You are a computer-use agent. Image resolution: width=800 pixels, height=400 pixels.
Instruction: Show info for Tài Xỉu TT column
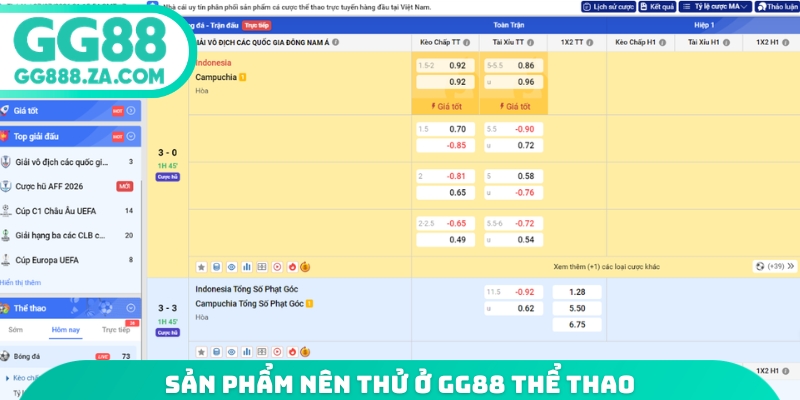[x=531, y=43]
